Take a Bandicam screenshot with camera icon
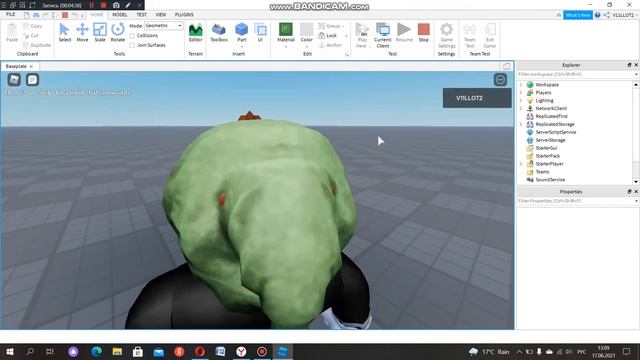 [116, 5]
